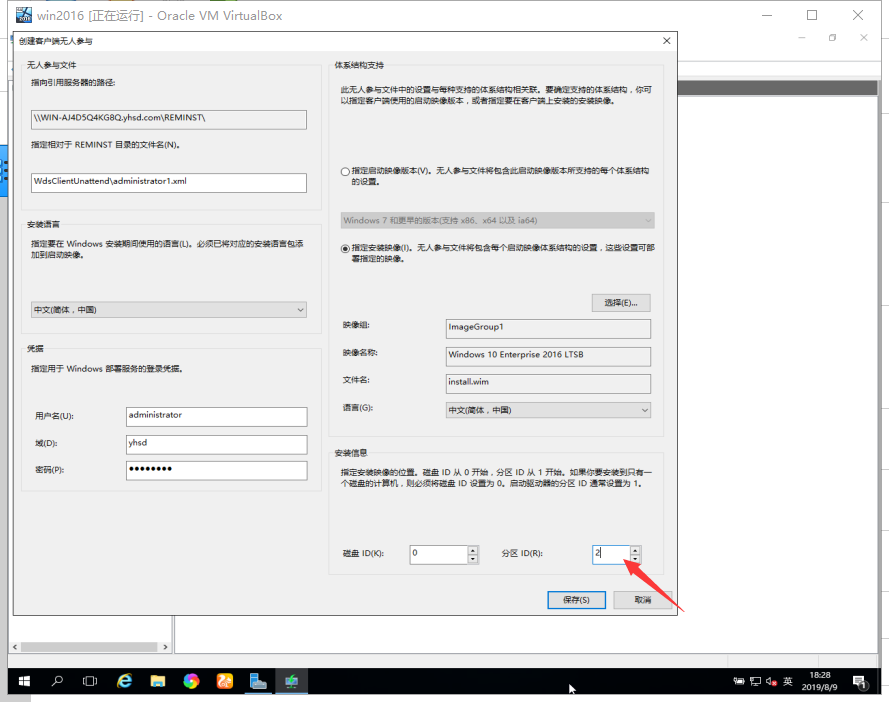Click the VirtualBox win2016 title icon
Screen dimensions: 889x702
(24, 15)
